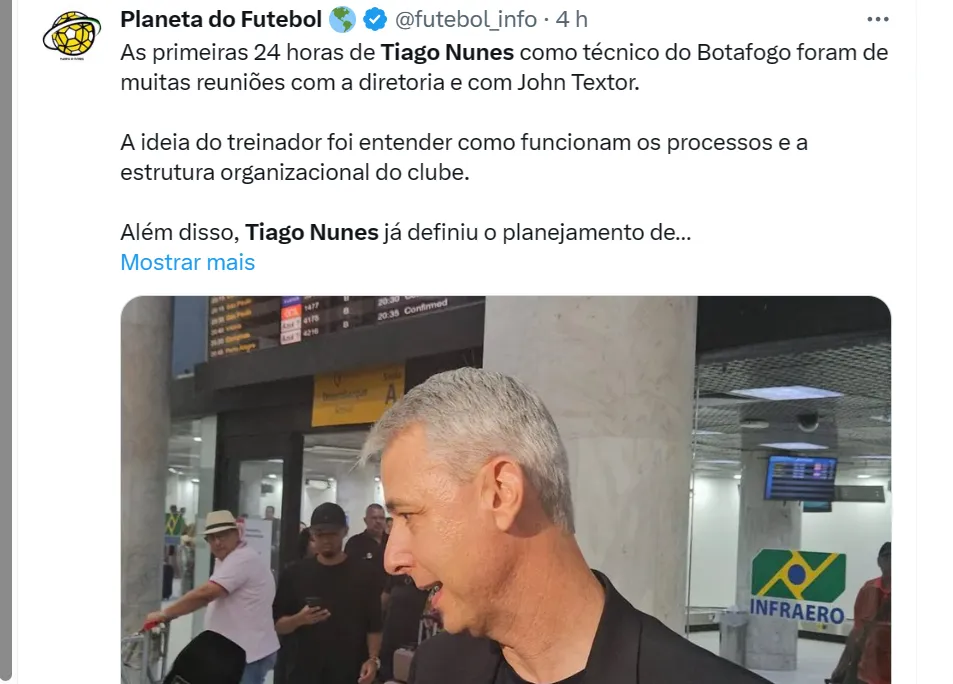
Task: Open the @futebol_info handle link
Action: 466,19
